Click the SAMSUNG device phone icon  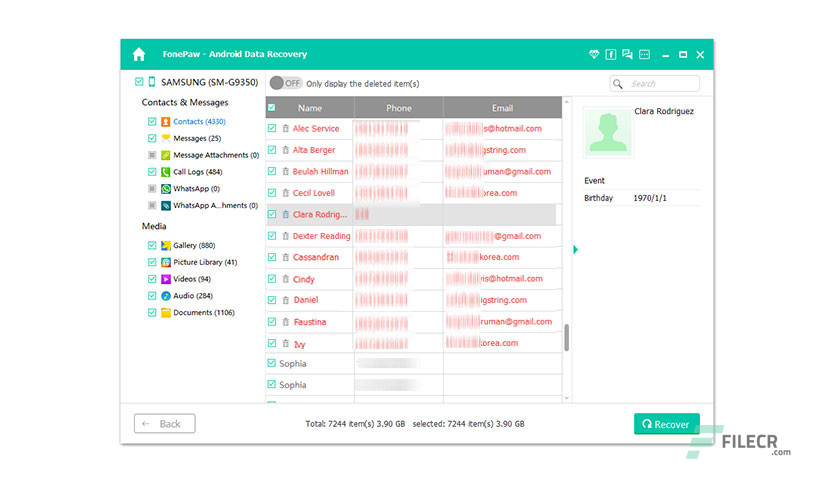pyautogui.click(x=152, y=82)
